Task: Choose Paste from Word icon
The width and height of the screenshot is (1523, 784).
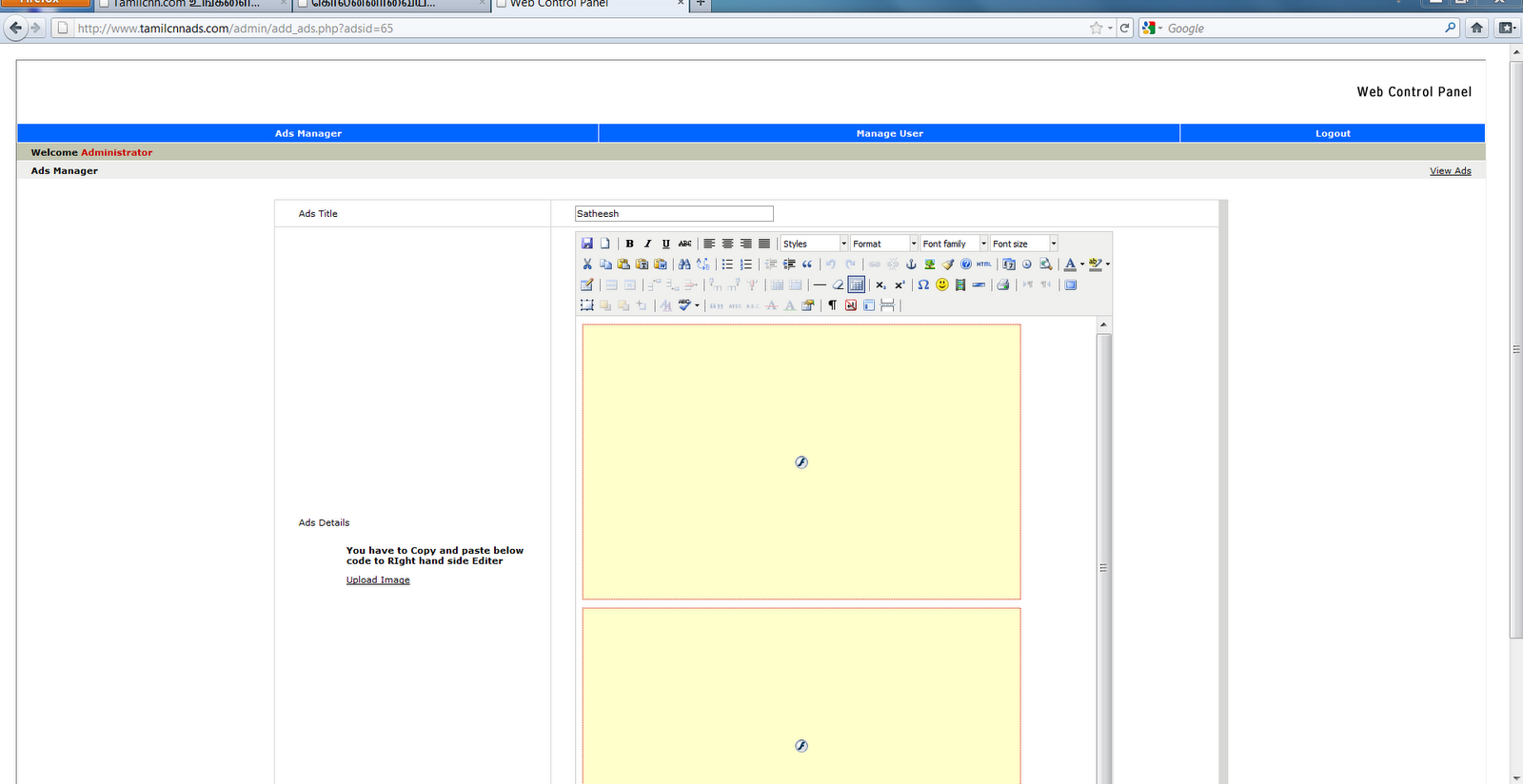Action: click(661, 265)
